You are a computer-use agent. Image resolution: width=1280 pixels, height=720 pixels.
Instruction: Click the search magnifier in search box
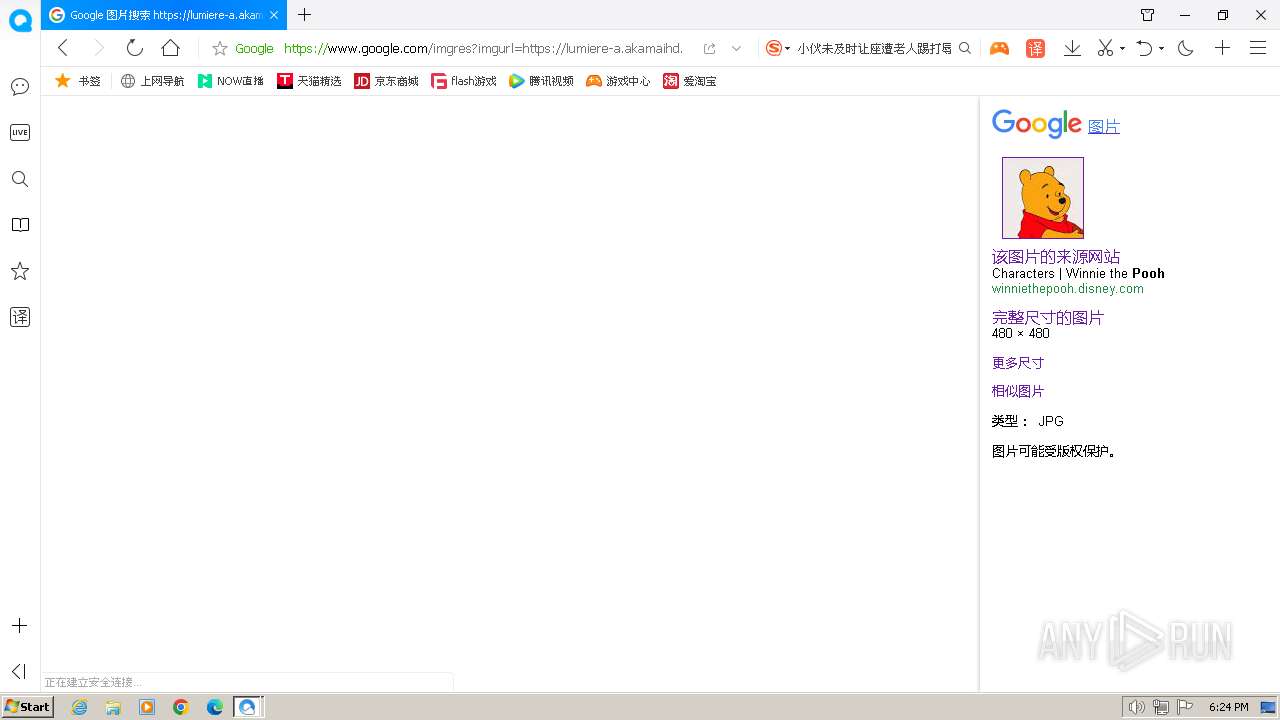pyautogui.click(x=965, y=48)
